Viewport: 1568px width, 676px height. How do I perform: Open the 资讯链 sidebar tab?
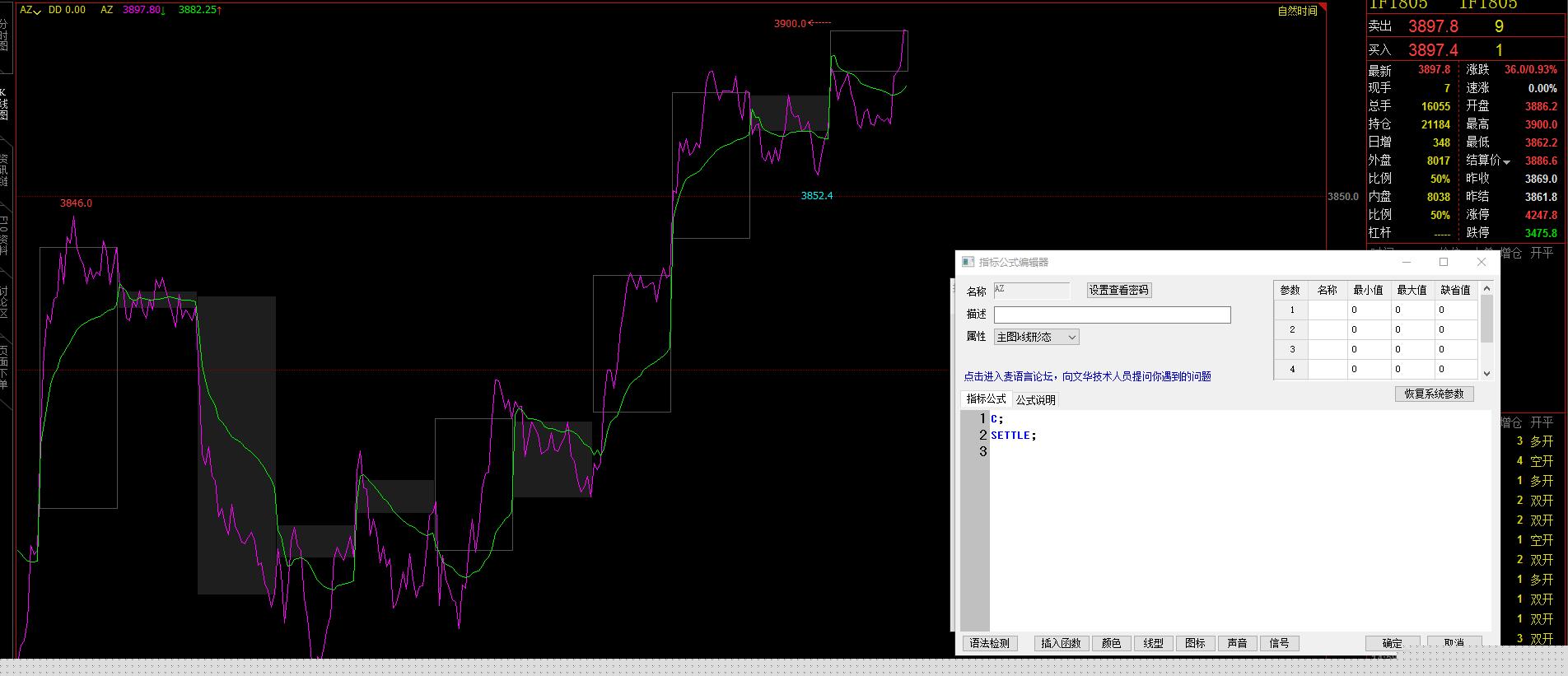click(4, 170)
